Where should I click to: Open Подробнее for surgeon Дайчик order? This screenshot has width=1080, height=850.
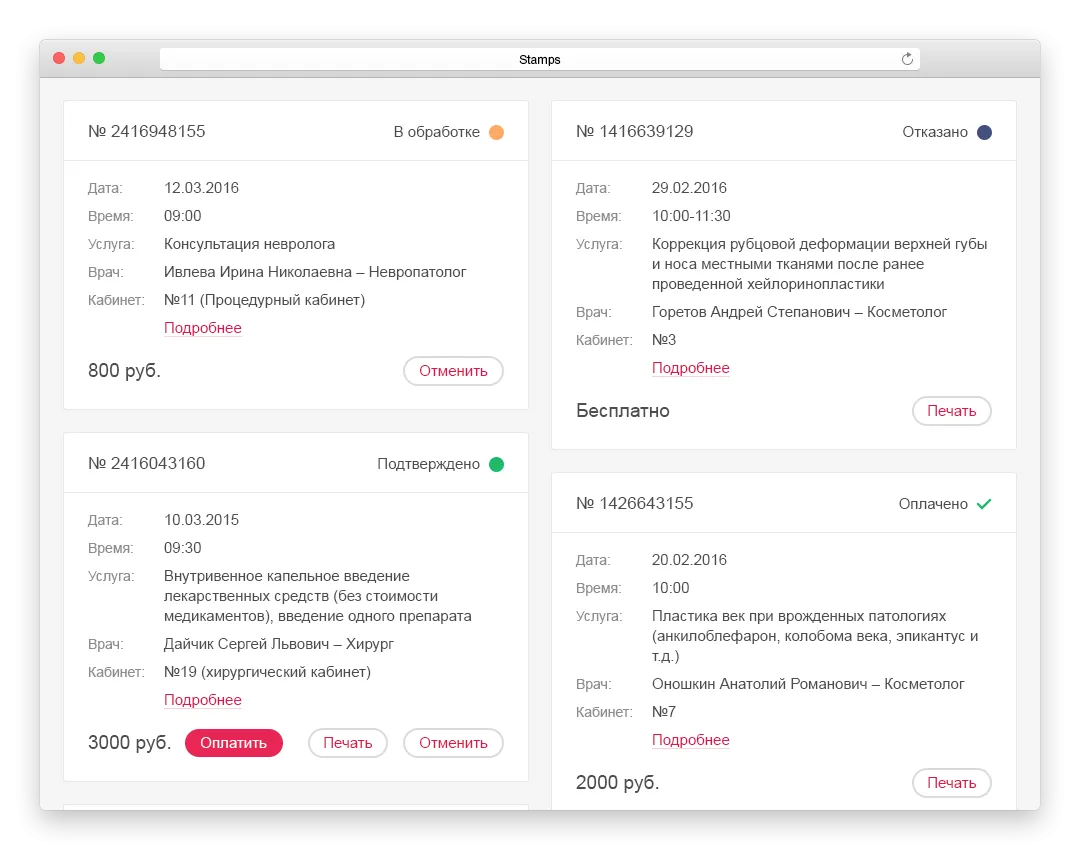tap(202, 700)
